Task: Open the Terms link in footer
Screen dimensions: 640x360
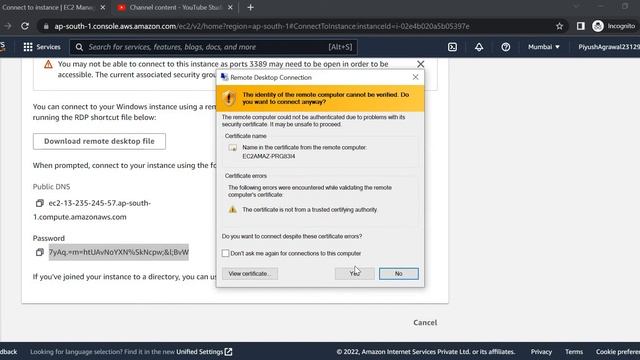Action: click(574, 352)
